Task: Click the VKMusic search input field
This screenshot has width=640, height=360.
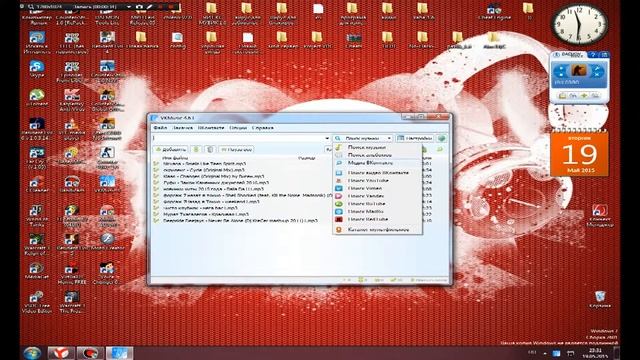Action: (238, 138)
